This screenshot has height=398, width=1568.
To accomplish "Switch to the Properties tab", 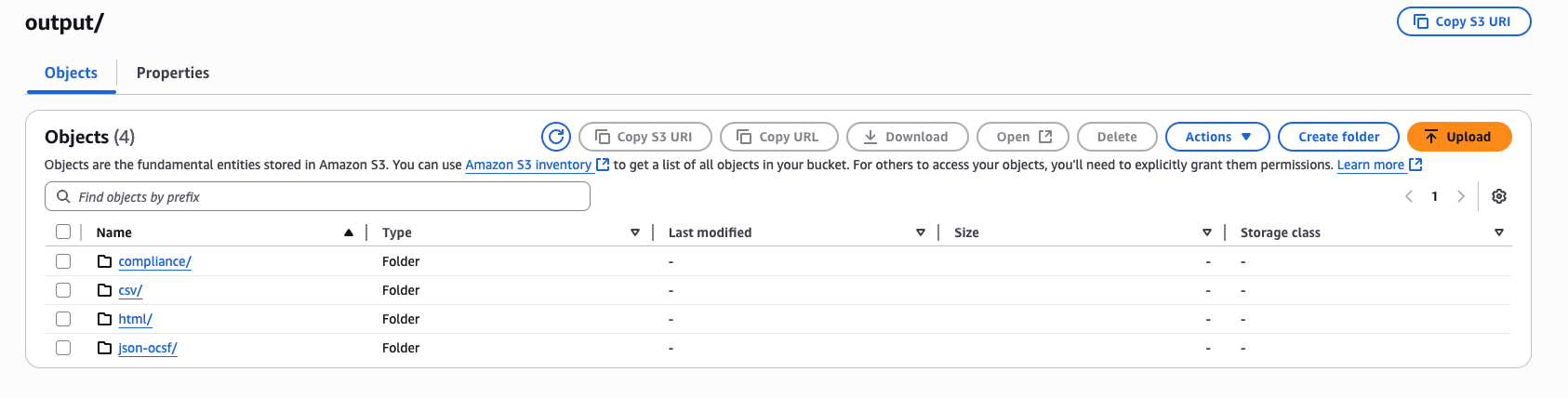I will [173, 73].
